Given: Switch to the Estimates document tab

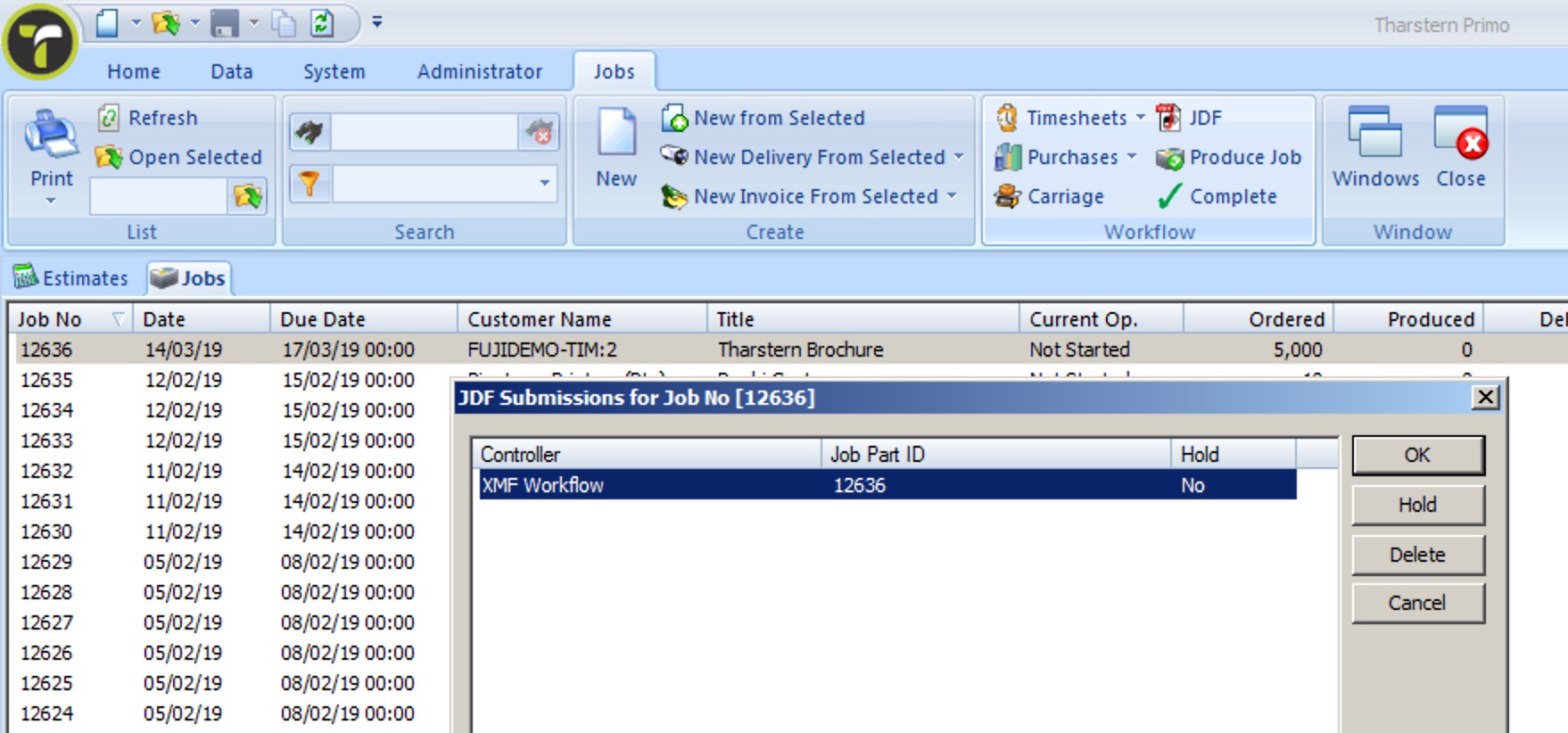Looking at the screenshot, I should click(x=71, y=278).
